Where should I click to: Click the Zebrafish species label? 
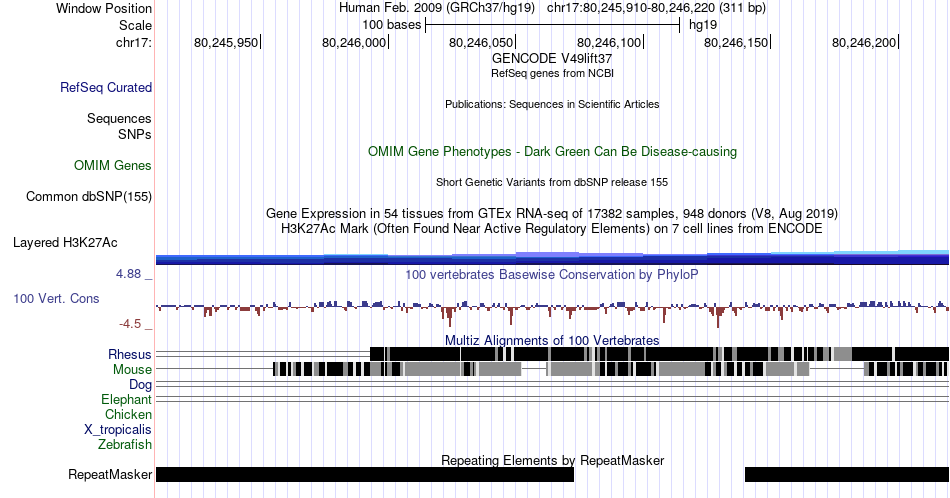coord(125,444)
